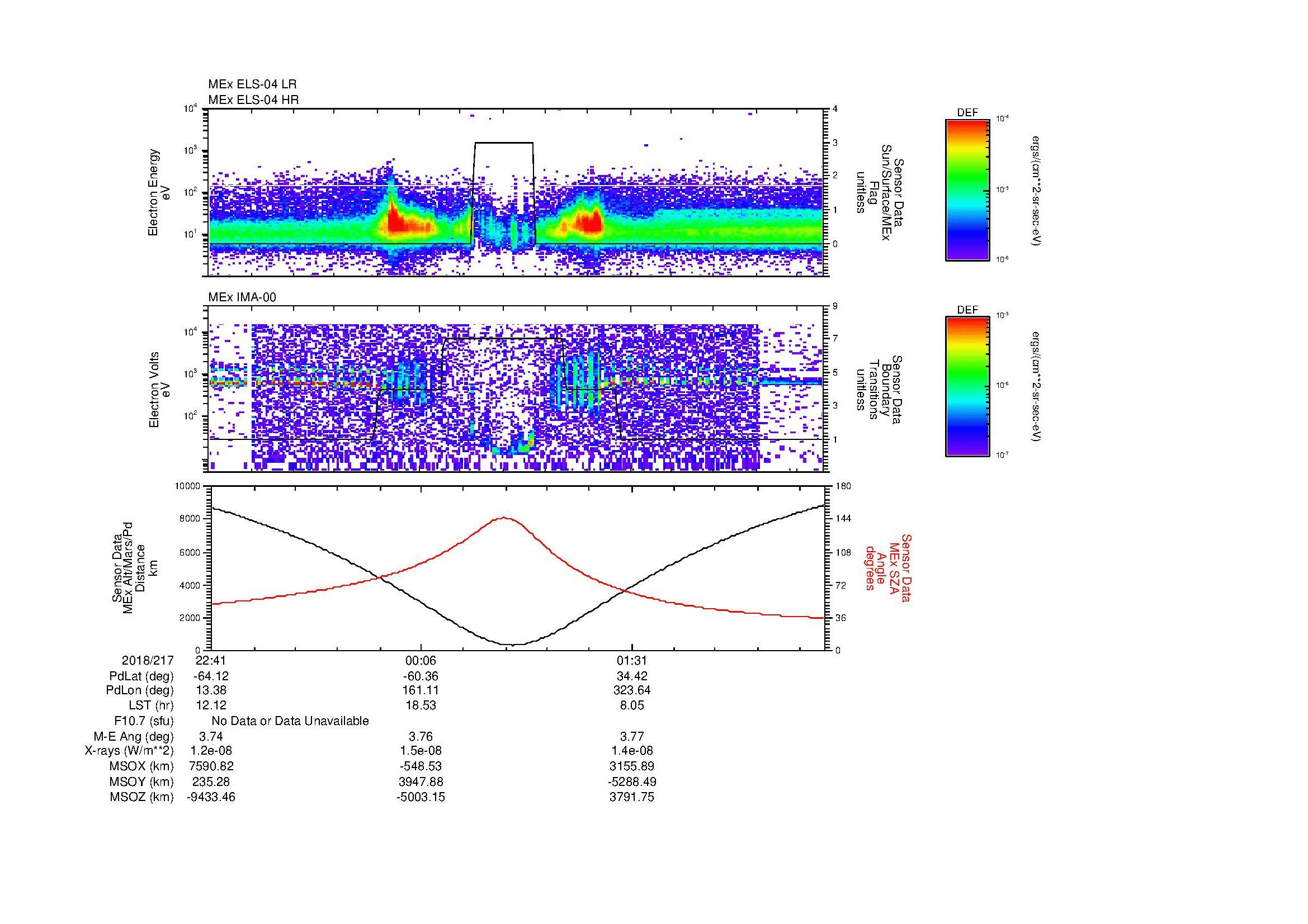This screenshot has height=924, width=1308.
Task: Click the 'Electron Volts eV' axis label
Action: pos(159,390)
